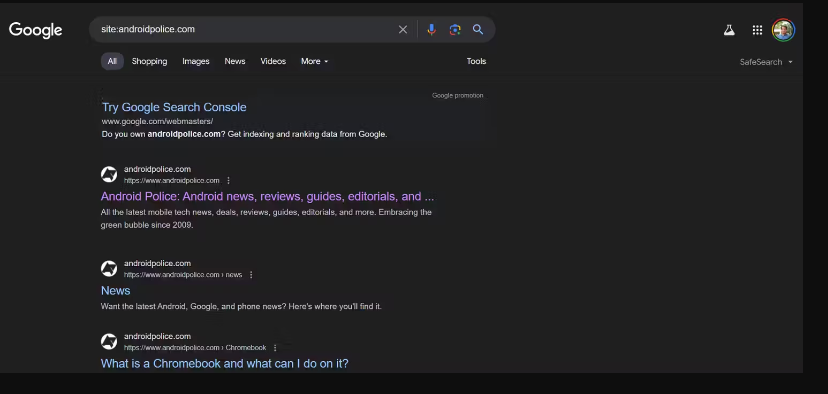Clear the search query with the X icon

[403, 30]
